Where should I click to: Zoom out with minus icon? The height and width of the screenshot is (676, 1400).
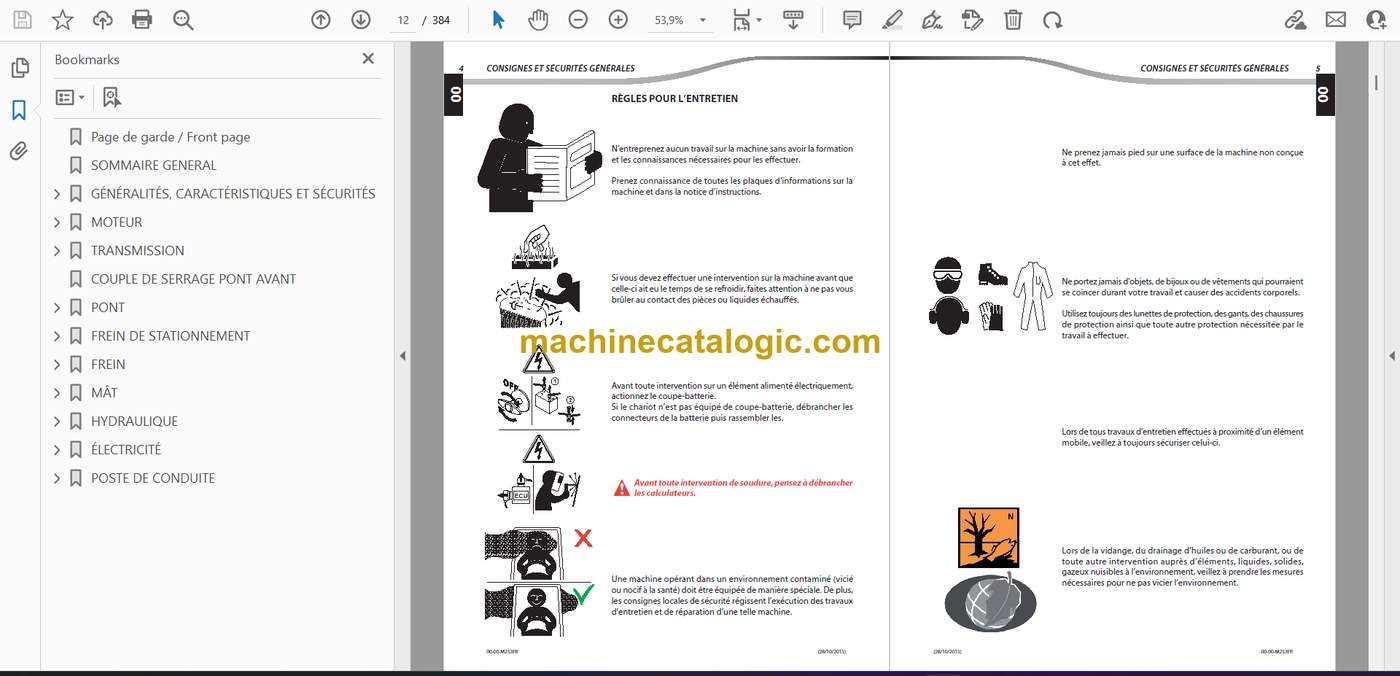pos(578,19)
